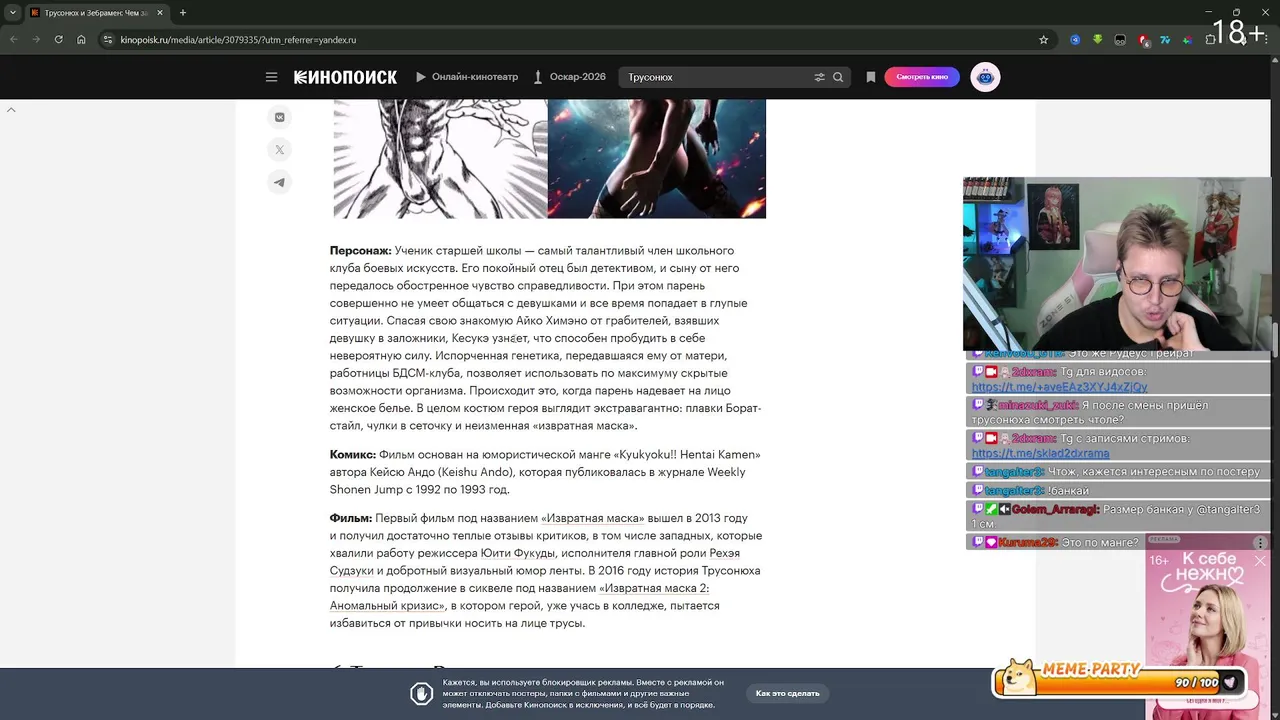Viewport: 1280px width, 720px height.
Task: Click the magnifier search icon
Action: (x=838, y=77)
